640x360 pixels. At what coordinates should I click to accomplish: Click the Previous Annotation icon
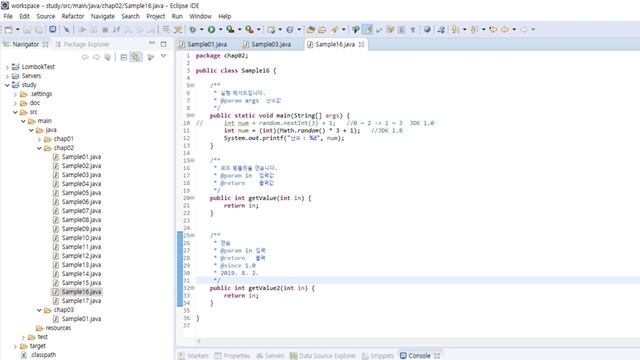(474, 29)
